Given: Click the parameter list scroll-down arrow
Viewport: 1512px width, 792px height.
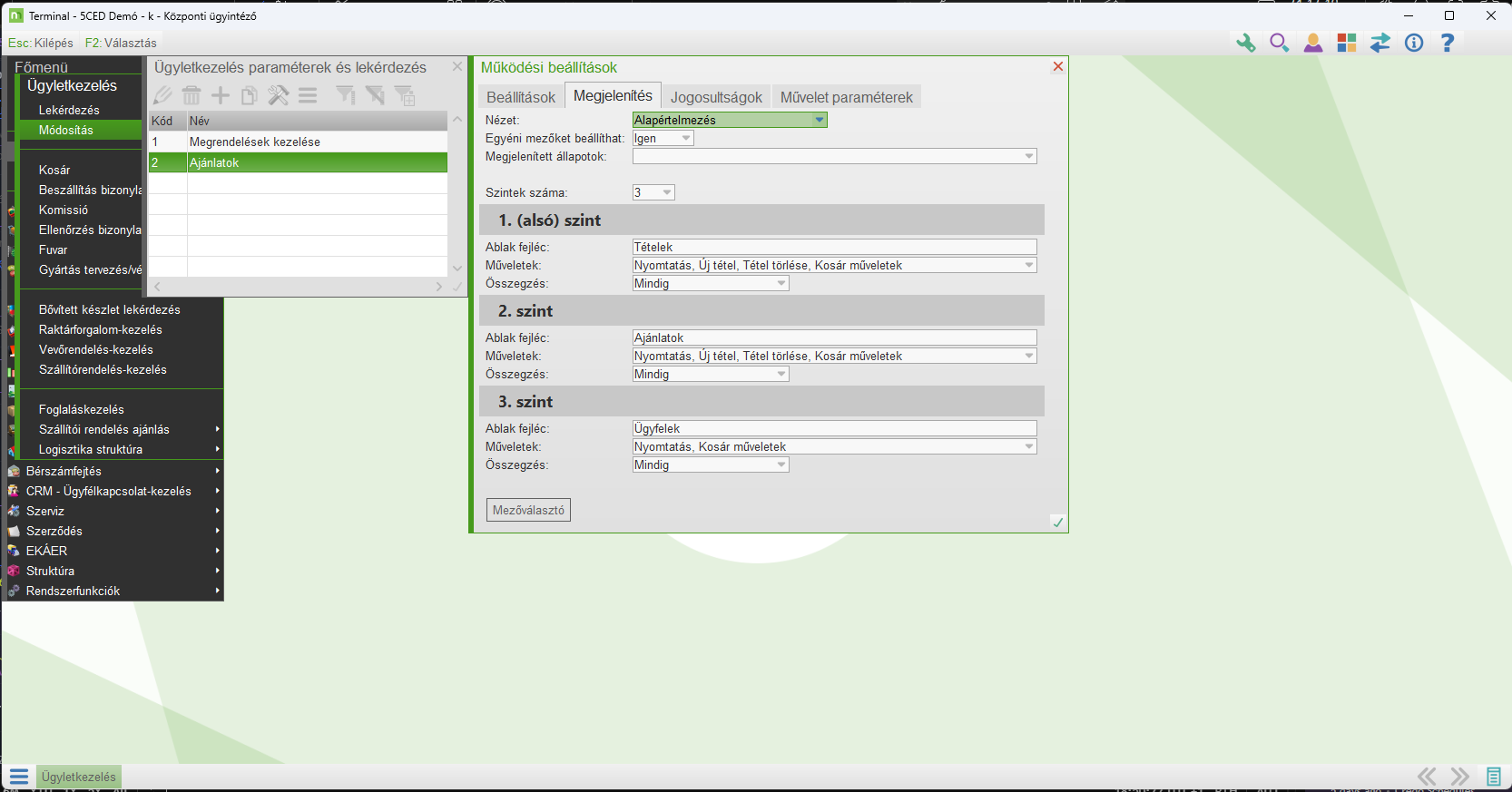Looking at the screenshot, I should coord(457,268).
